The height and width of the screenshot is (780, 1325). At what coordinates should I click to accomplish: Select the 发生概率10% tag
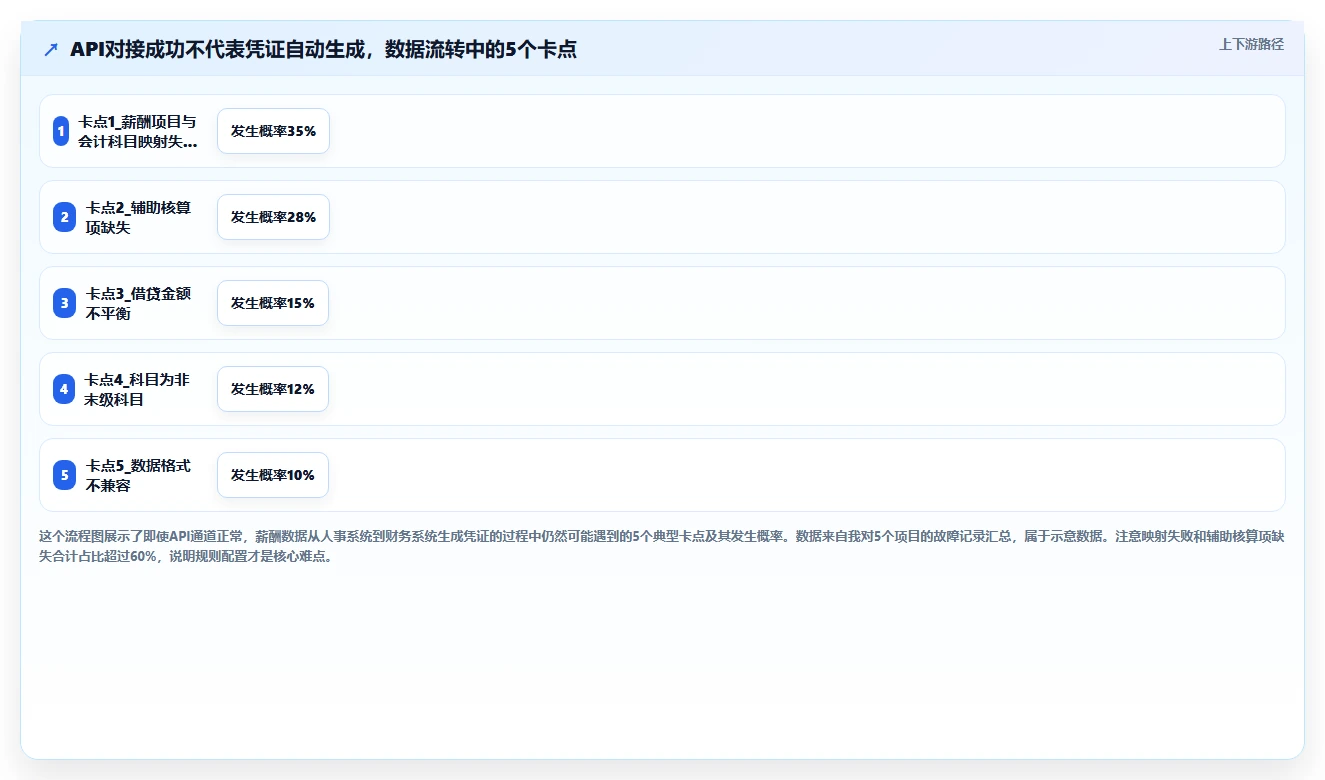273,475
